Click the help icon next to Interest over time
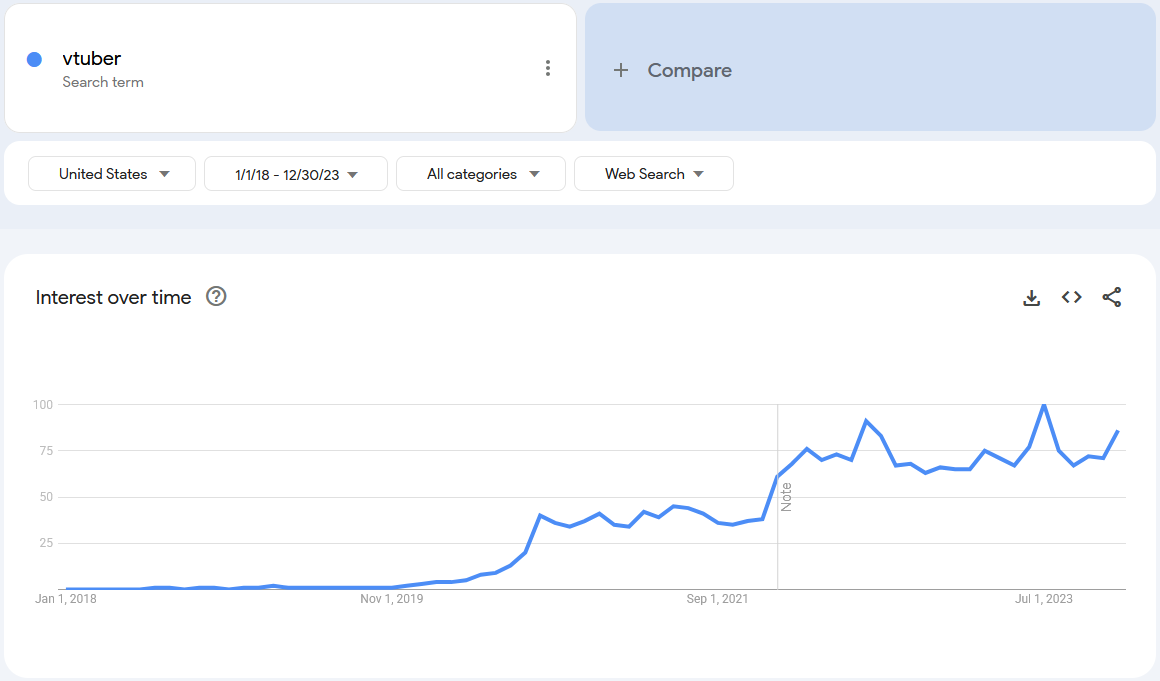Viewport: 1160px width, 681px height. point(216,297)
